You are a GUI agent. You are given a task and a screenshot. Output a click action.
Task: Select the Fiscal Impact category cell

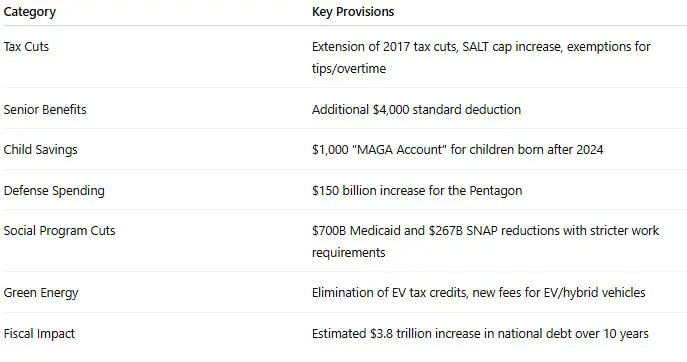pyautogui.click(x=39, y=334)
